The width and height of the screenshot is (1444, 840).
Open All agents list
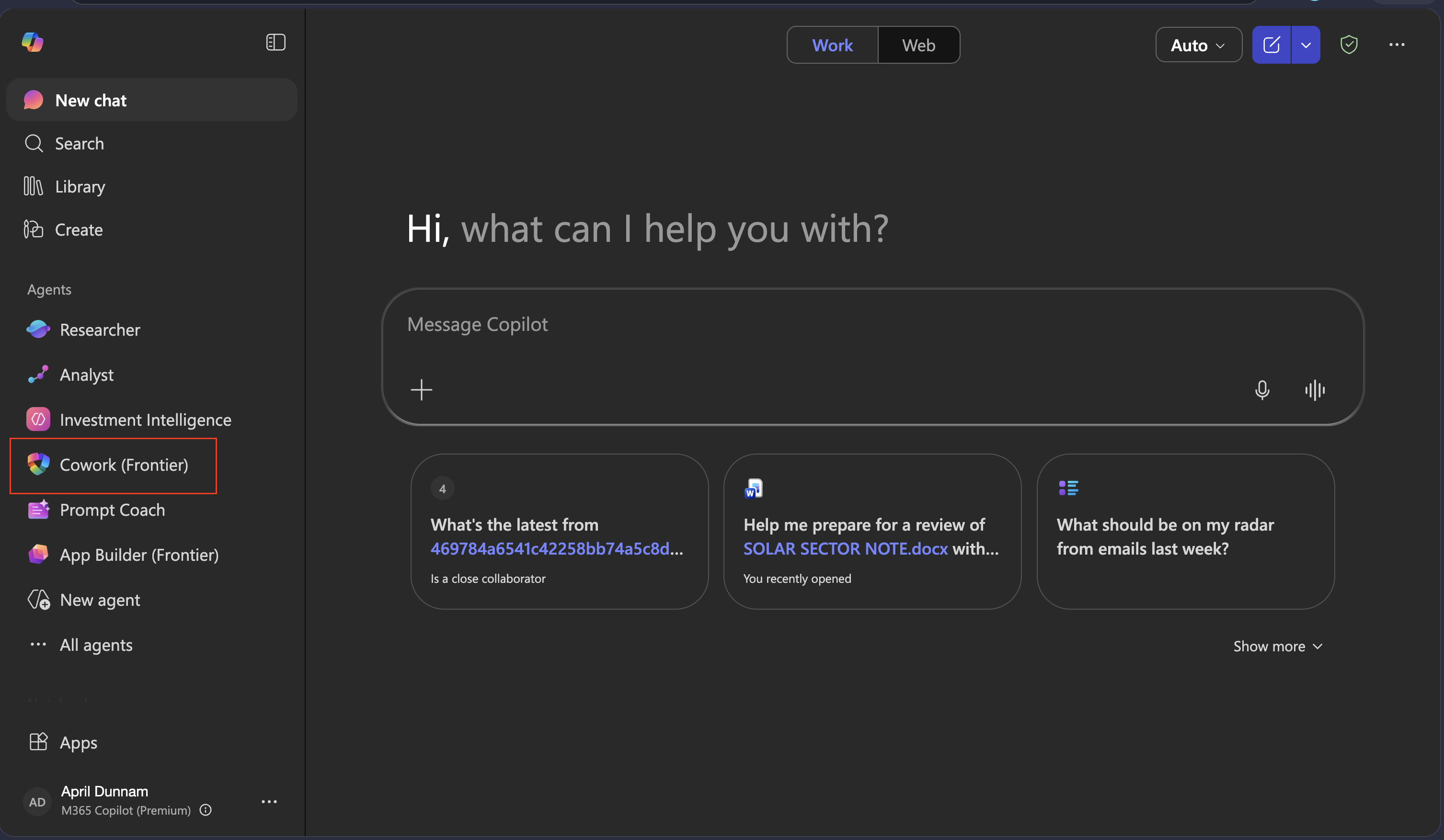click(96, 645)
